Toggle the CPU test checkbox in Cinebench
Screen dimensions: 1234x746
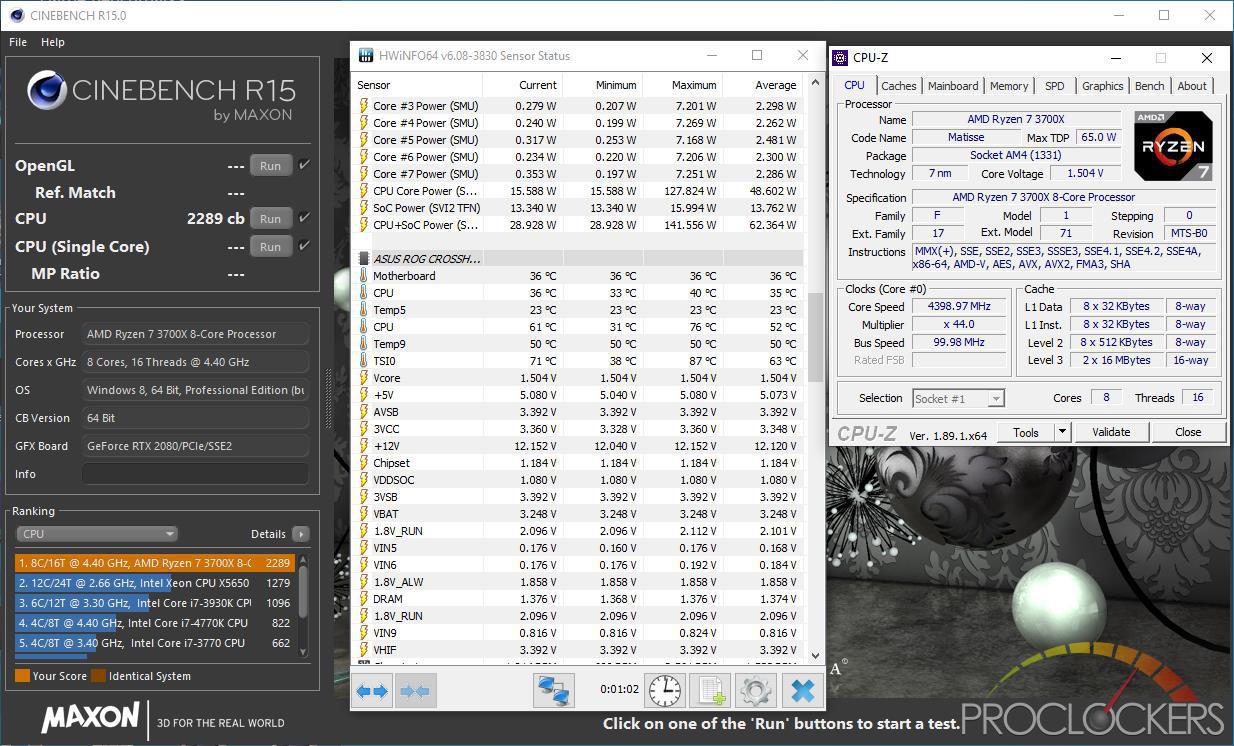304,218
